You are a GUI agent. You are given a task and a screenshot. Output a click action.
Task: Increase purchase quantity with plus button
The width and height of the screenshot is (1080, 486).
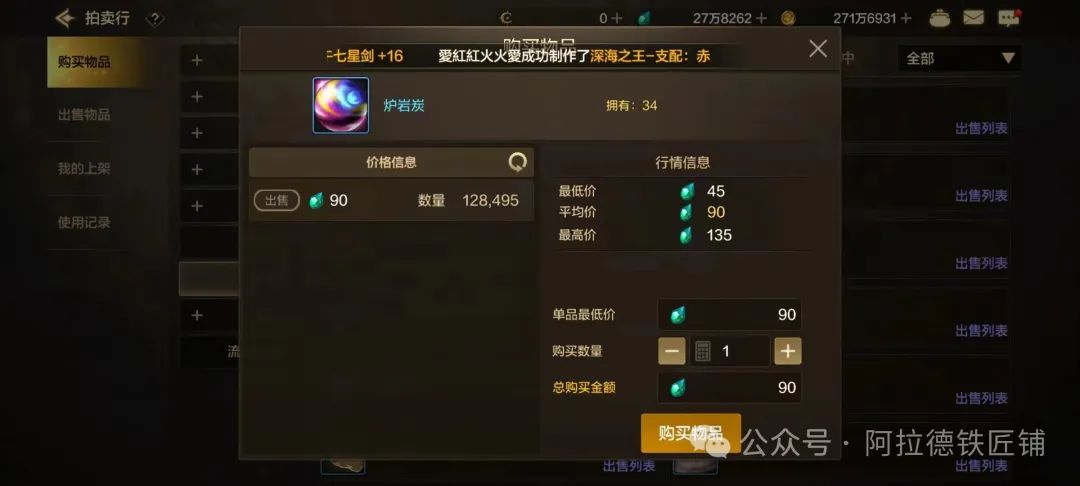(x=788, y=351)
